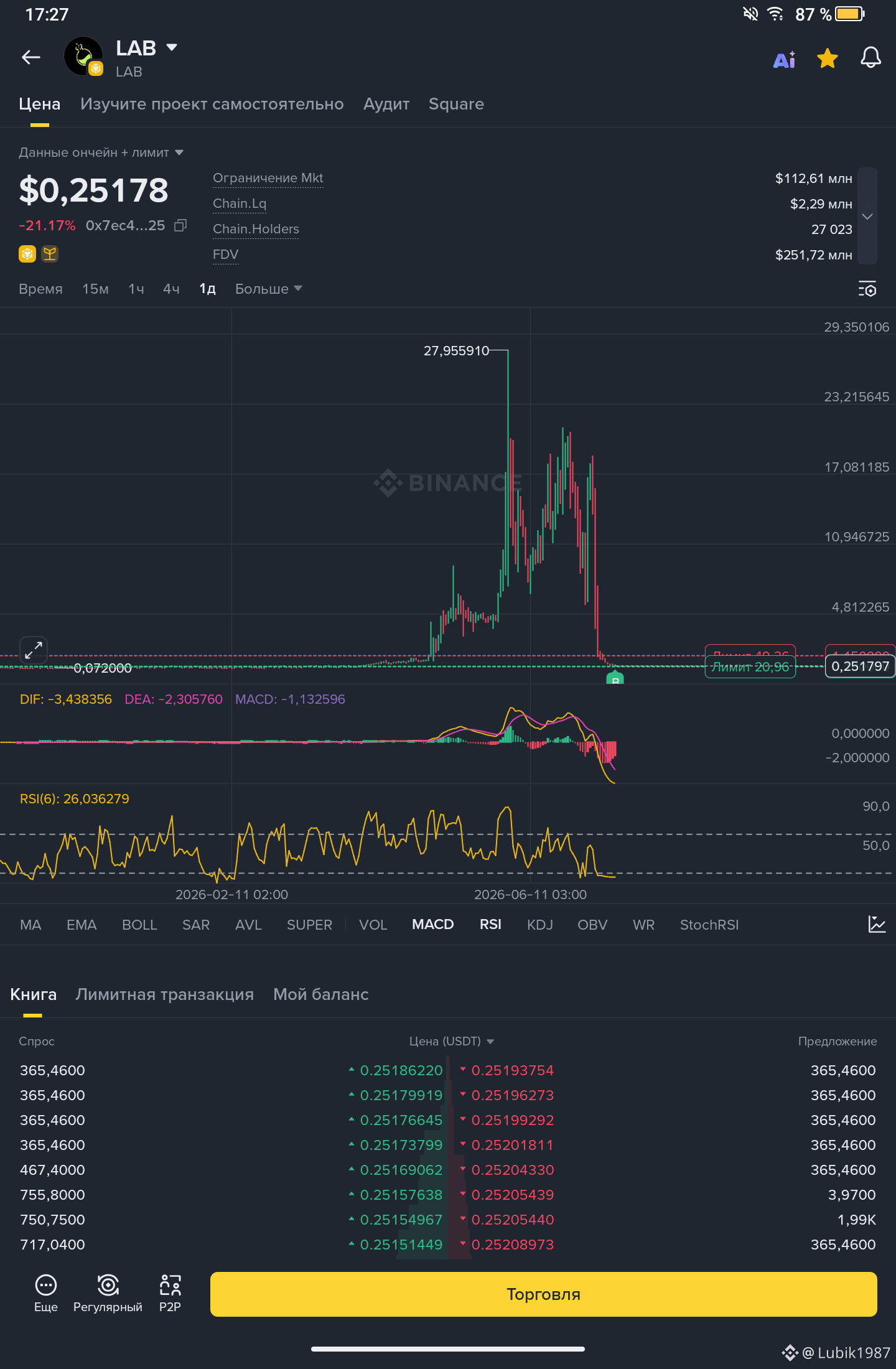Switch to Лимитная транзакция tab
The width and height of the screenshot is (896, 1369).
pos(164,994)
